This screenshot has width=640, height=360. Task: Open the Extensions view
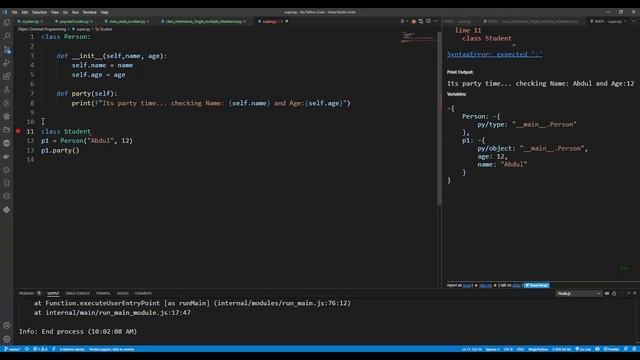pyautogui.click(x=7, y=76)
